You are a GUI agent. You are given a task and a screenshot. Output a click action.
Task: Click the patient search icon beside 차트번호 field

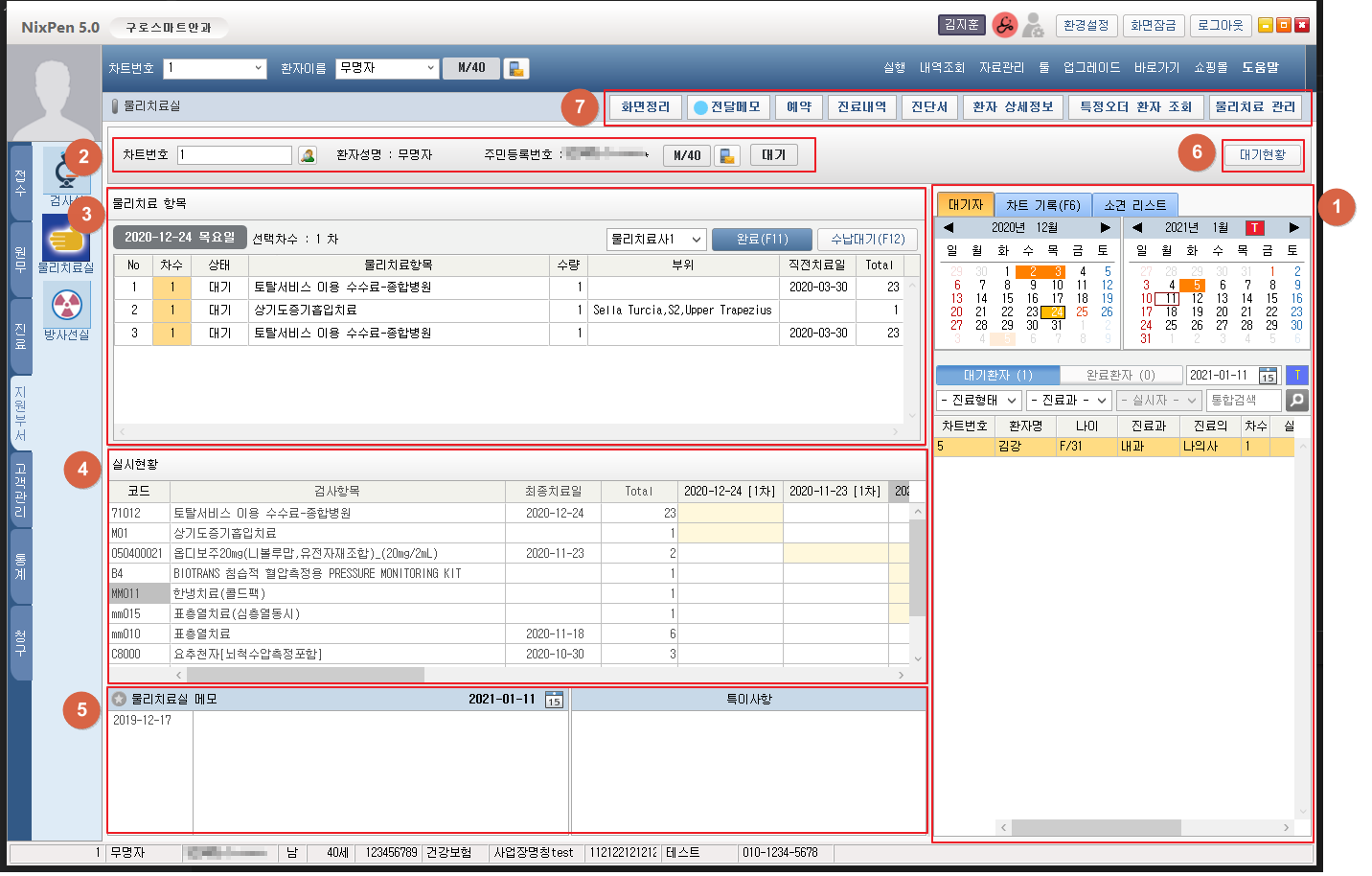[x=308, y=155]
